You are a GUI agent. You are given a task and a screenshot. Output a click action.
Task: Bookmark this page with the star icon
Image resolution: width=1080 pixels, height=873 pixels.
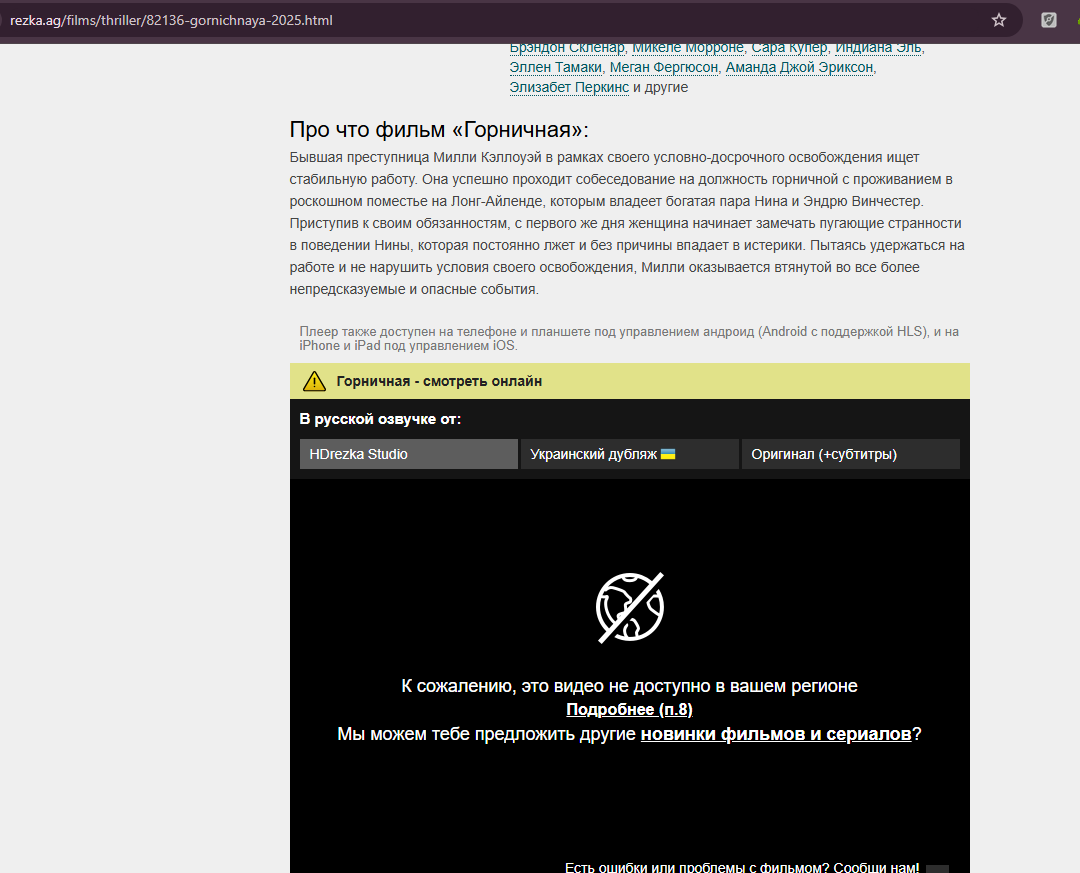pyautogui.click(x=998, y=20)
